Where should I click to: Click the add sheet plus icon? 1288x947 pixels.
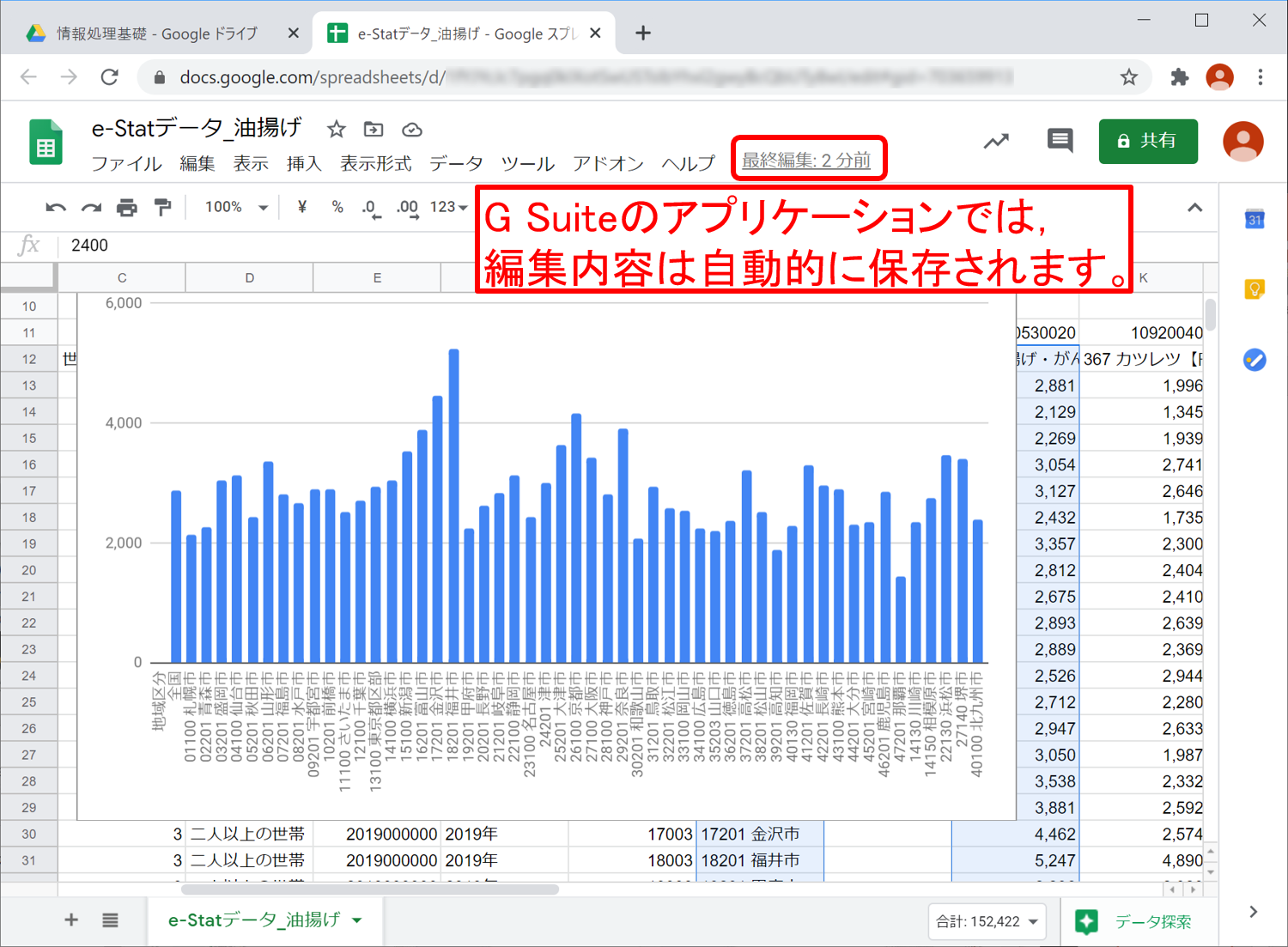click(71, 920)
